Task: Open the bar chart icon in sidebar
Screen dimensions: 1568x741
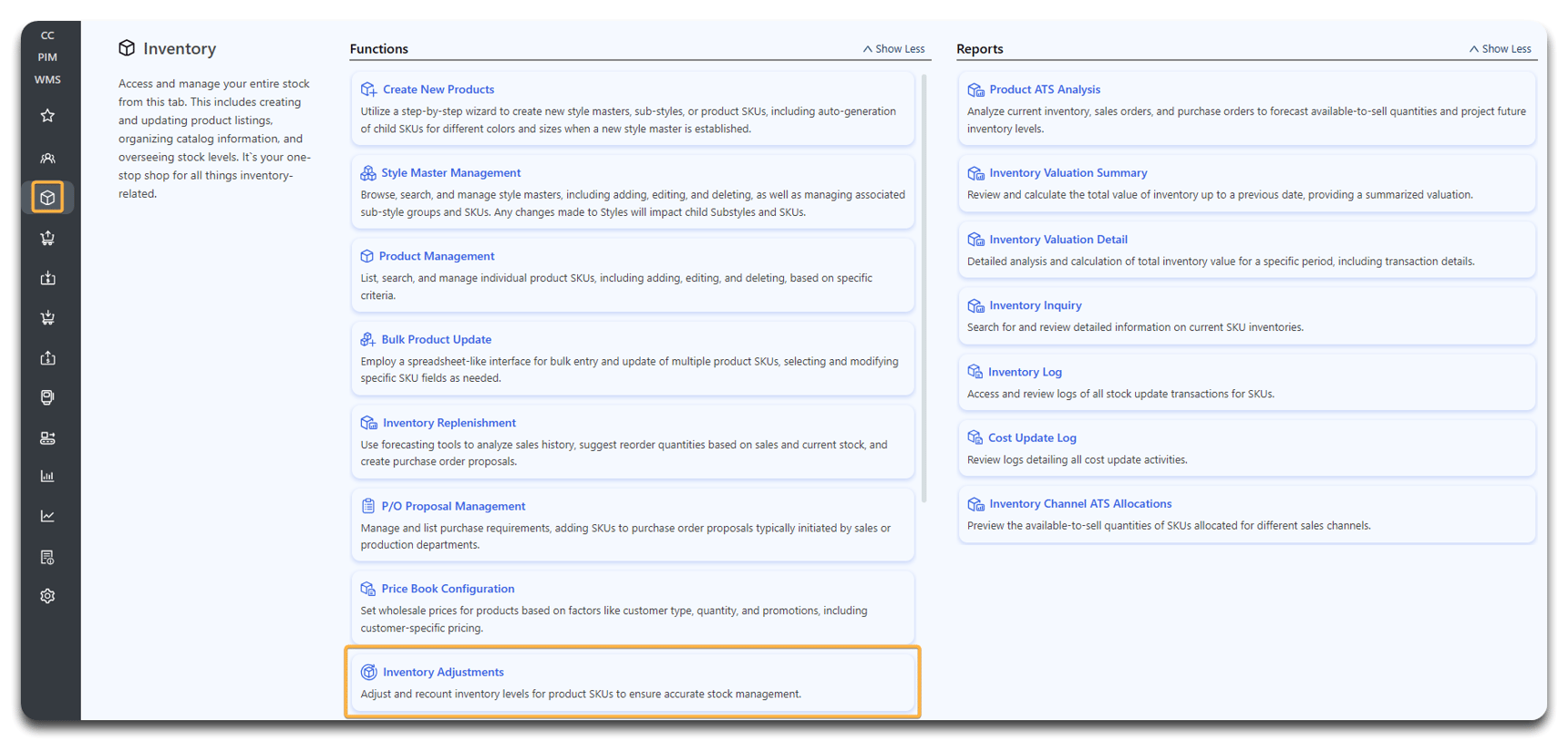Action: (x=47, y=477)
